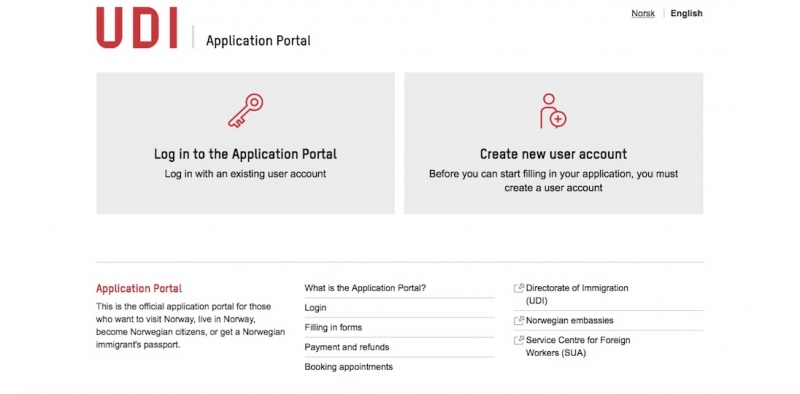
Task: Click external link icon beside Directorate of Immigration
Action: tap(519, 288)
